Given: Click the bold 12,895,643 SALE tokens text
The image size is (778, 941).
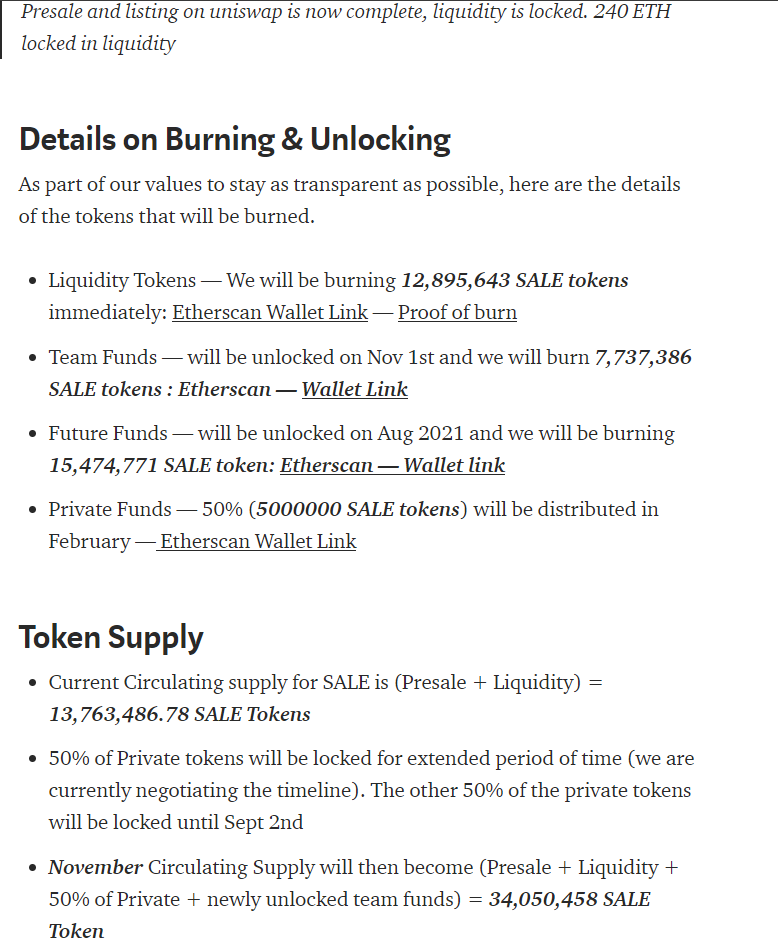Looking at the screenshot, I should [514, 281].
